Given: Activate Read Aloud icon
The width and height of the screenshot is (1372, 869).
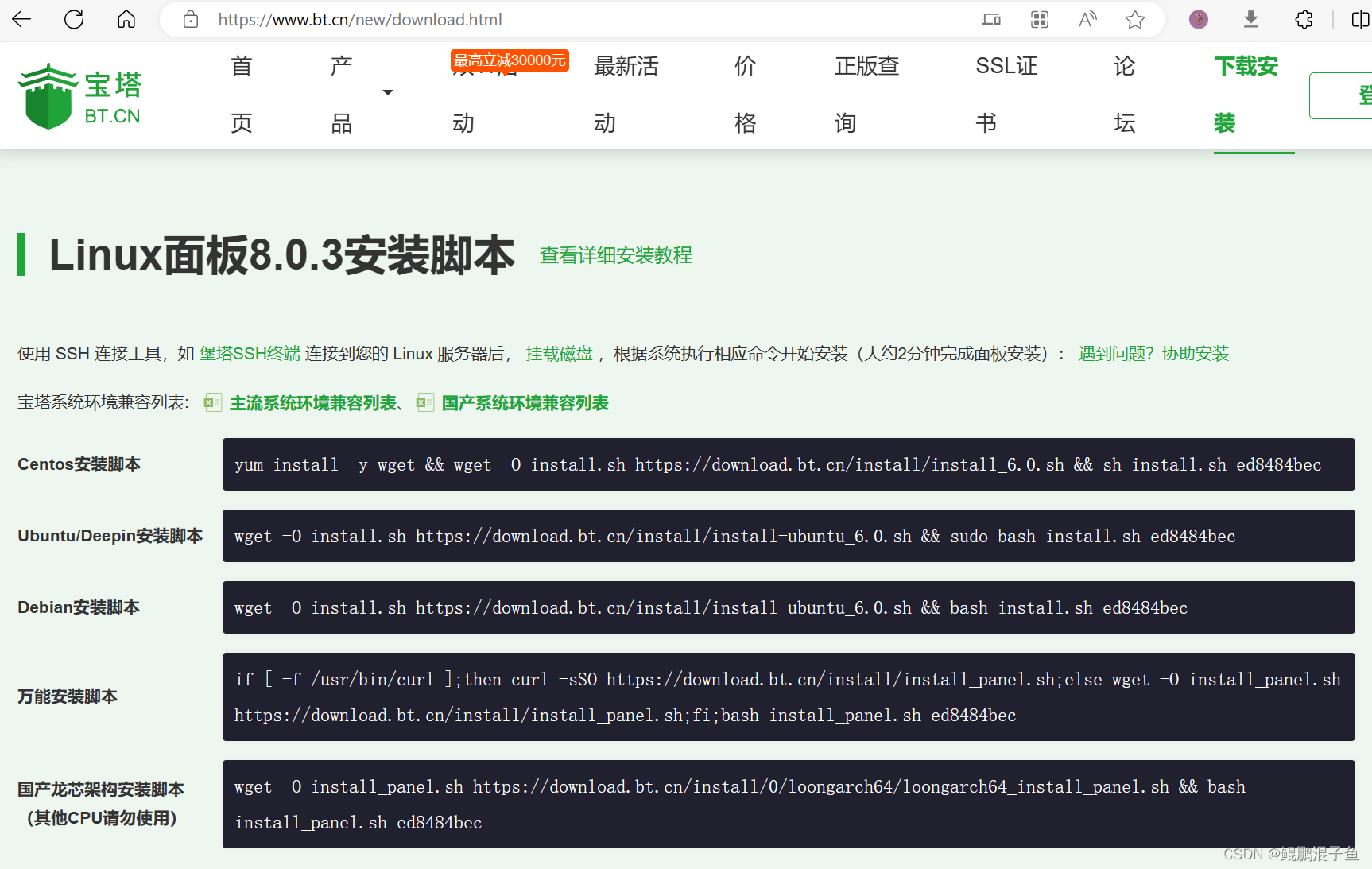Looking at the screenshot, I should [x=1087, y=19].
